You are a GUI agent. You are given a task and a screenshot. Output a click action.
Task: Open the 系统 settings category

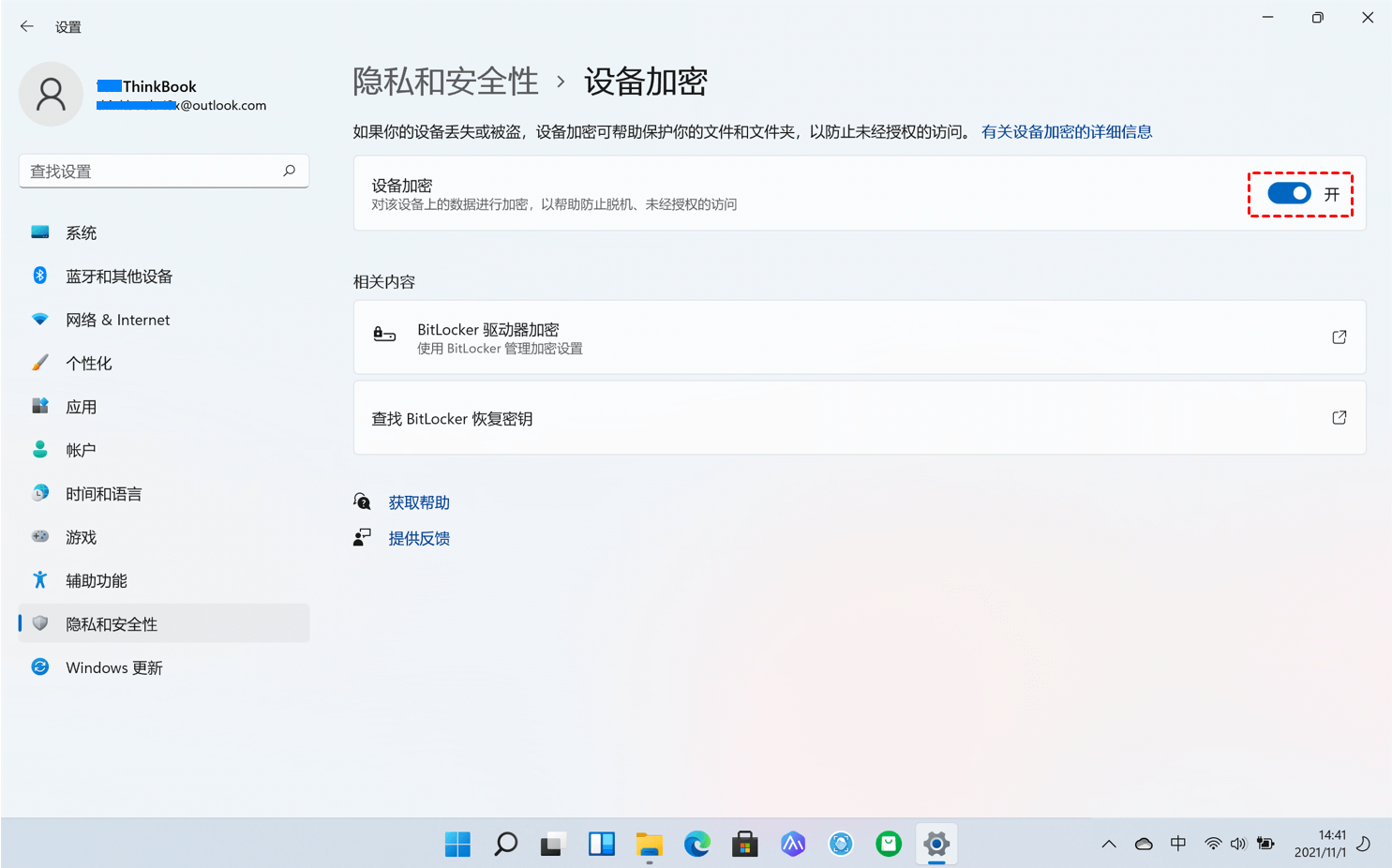(x=81, y=232)
